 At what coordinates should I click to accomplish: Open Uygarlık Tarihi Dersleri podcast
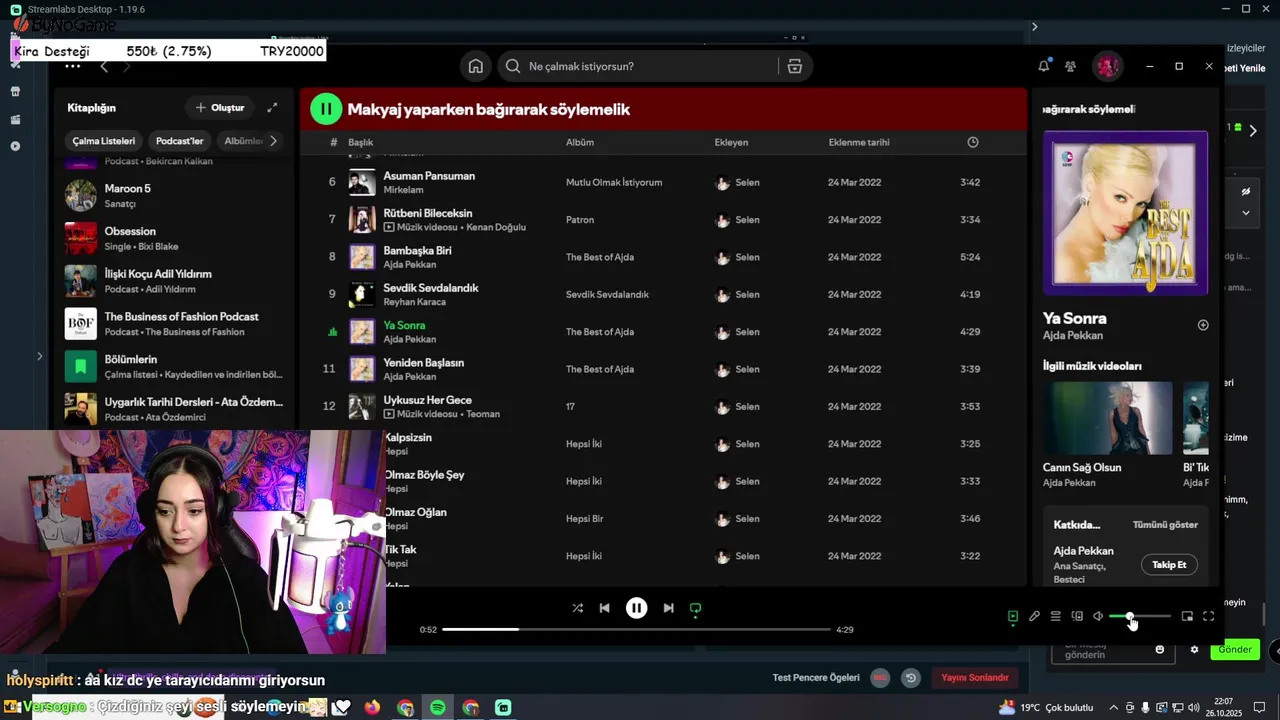click(x=176, y=408)
